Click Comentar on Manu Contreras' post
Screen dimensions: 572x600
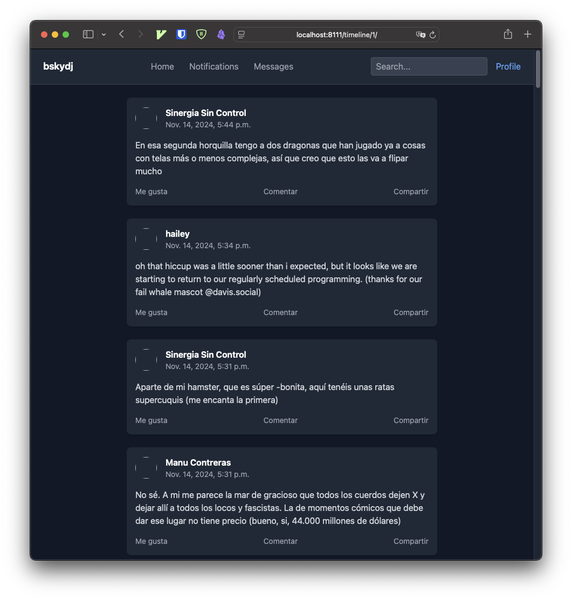(x=280, y=541)
